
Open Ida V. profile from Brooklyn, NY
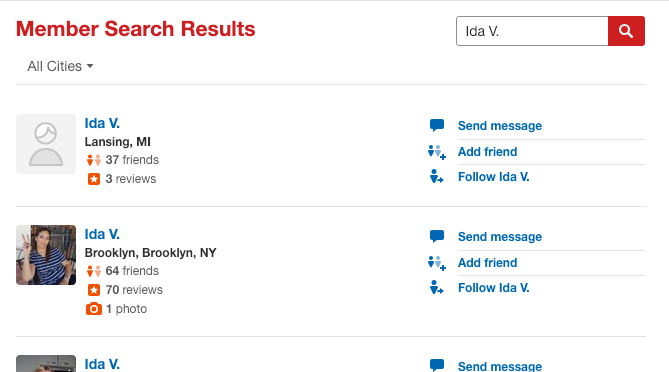pyautogui.click(x=102, y=234)
